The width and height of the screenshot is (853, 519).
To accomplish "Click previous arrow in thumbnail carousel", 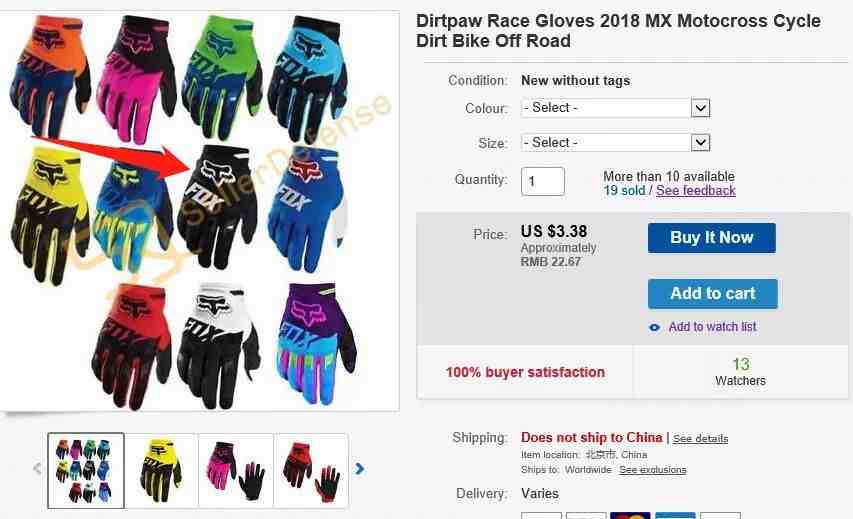I will coord(37,468).
